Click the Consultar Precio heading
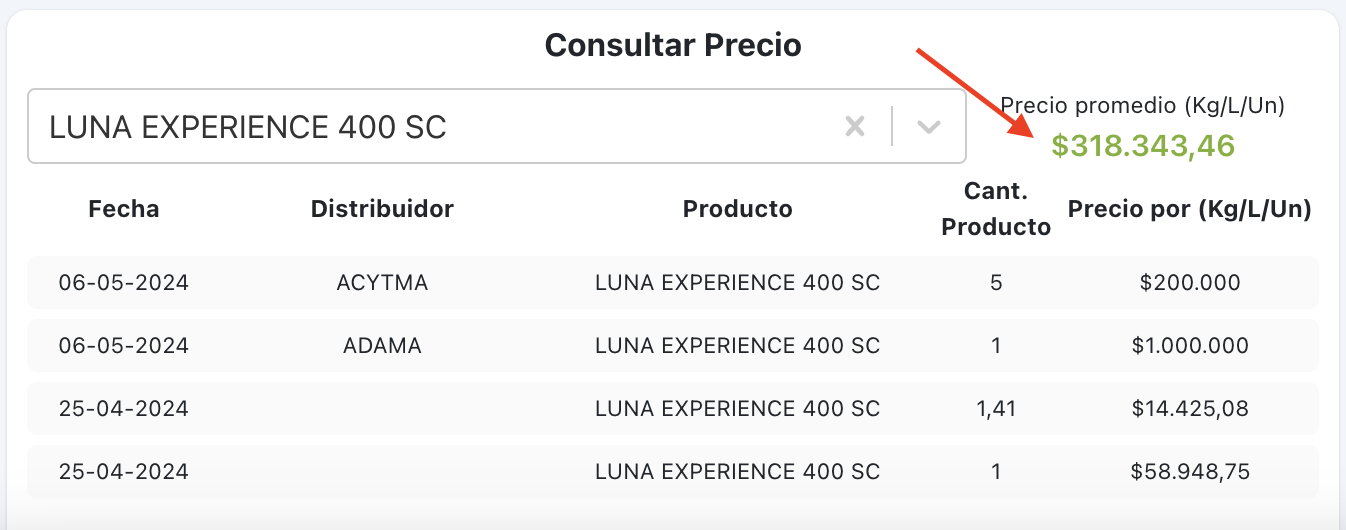1346x530 pixels. click(x=673, y=45)
